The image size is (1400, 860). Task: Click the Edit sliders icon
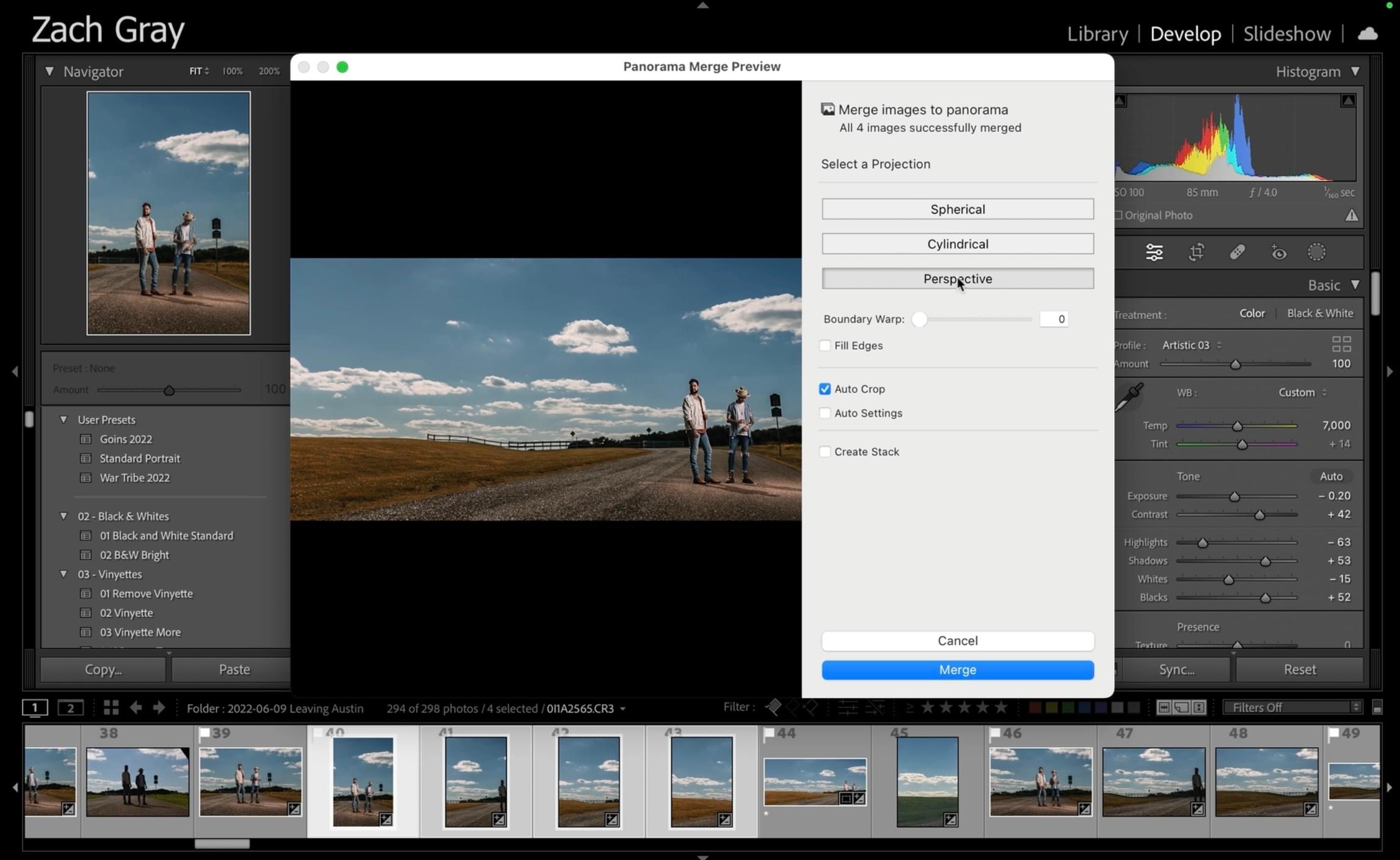[1154, 252]
